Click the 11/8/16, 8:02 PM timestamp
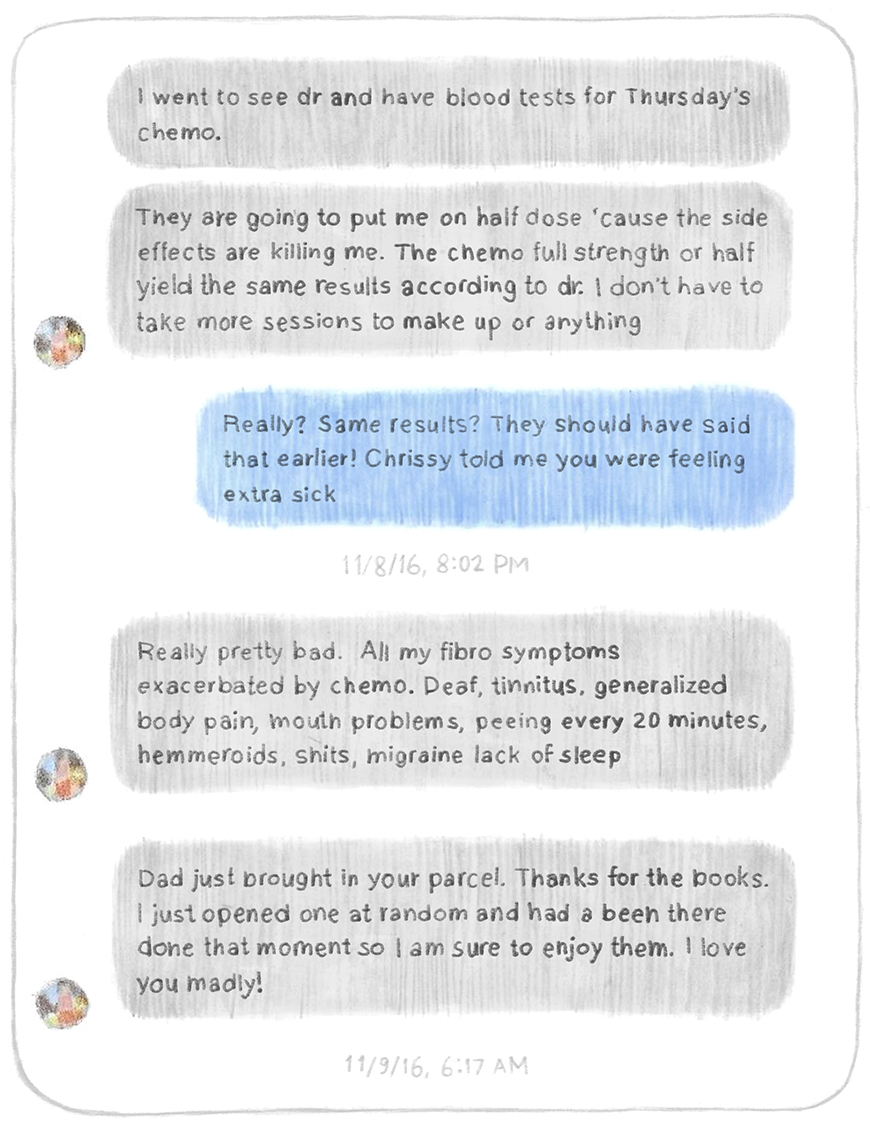The height and width of the screenshot is (1131, 870). (436, 563)
